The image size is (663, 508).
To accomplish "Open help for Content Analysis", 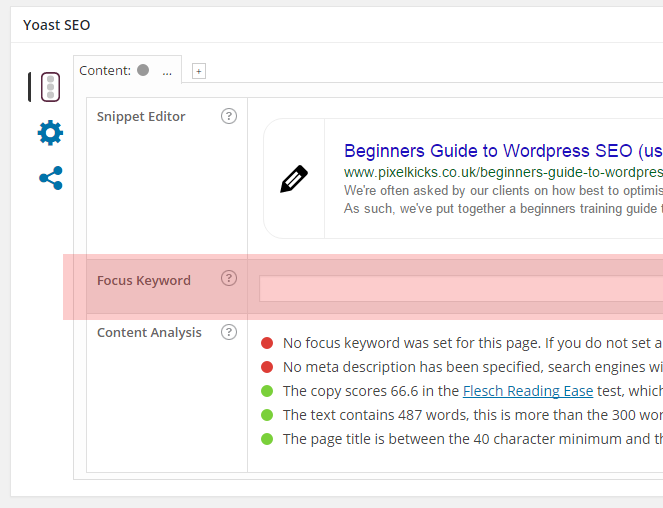I will point(229,332).
